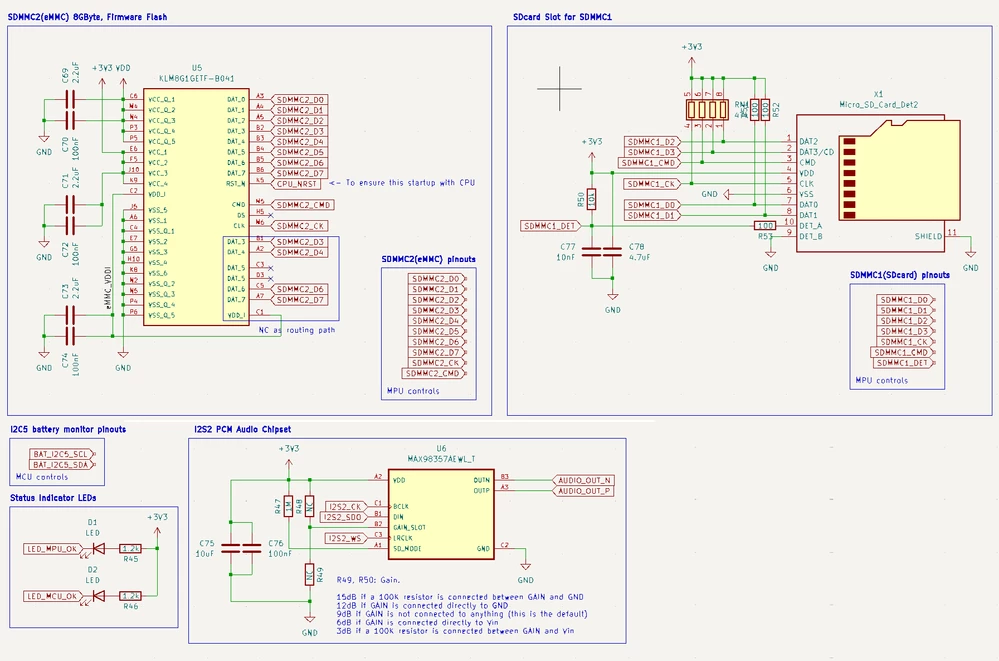The image size is (999, 661).
Task: Select the C76 100nF capacitor symbol
Action: (x=252, y=548)
